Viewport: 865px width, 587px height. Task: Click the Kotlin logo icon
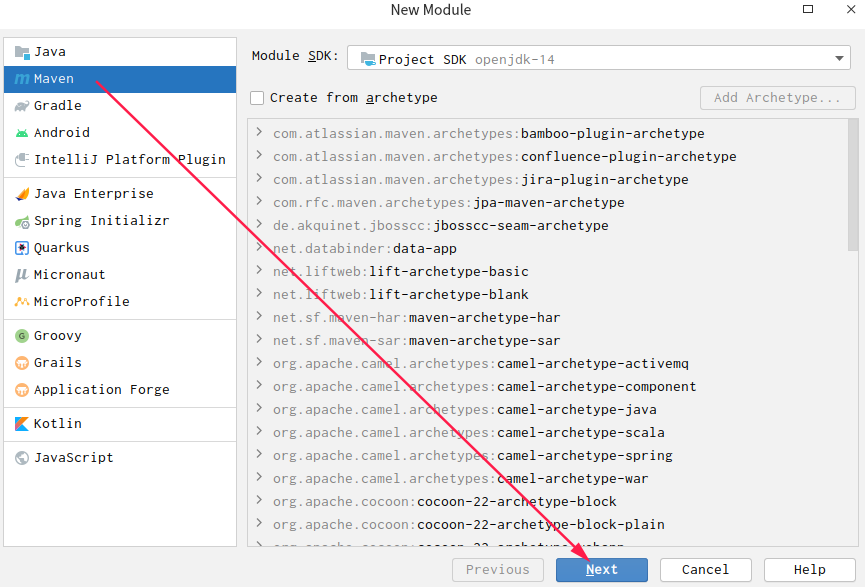coord(22,424)
